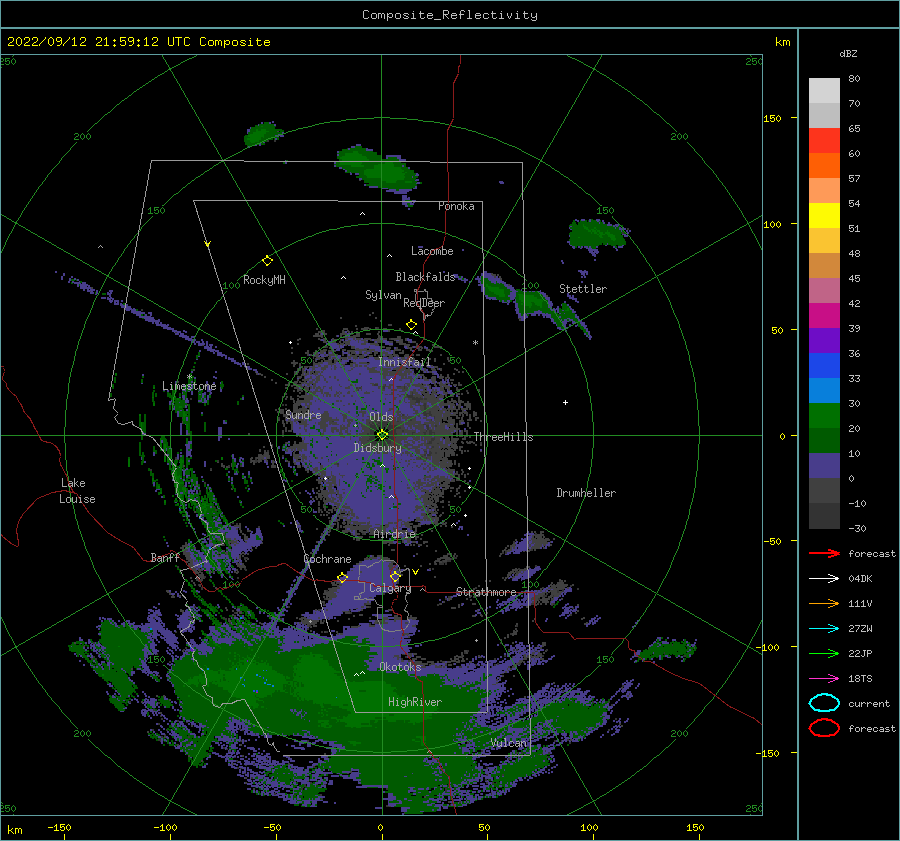Click the Lake Louise label

[x=77, y=491]
